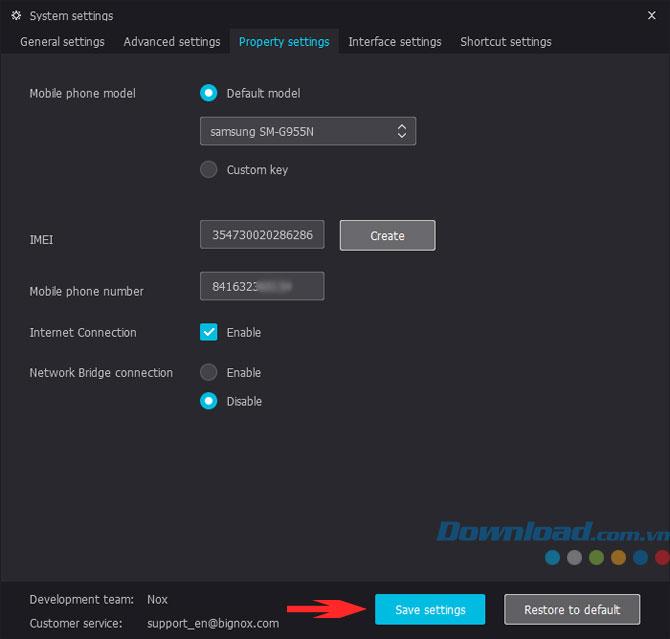Click the System settings gear icon

coord(16,16)
